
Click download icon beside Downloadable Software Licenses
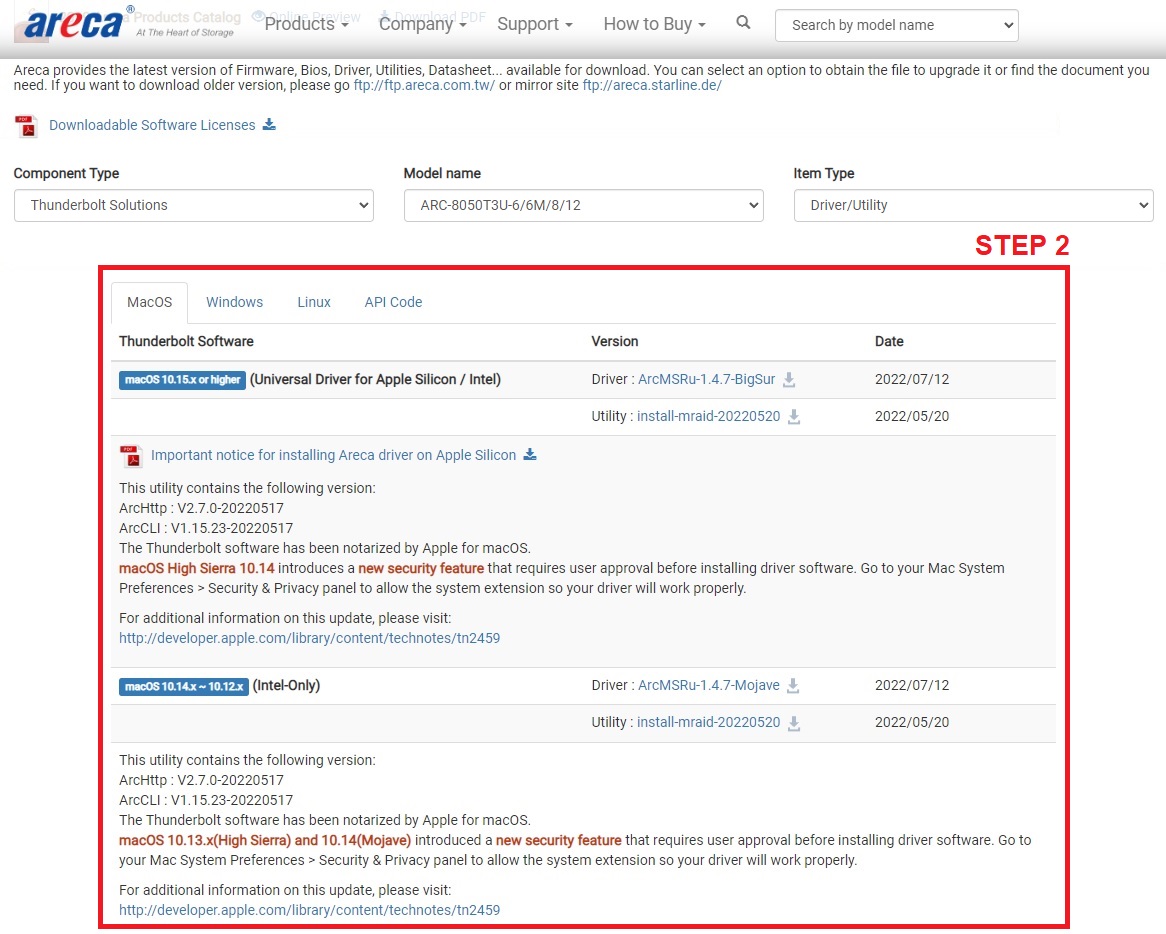[269, 124]
